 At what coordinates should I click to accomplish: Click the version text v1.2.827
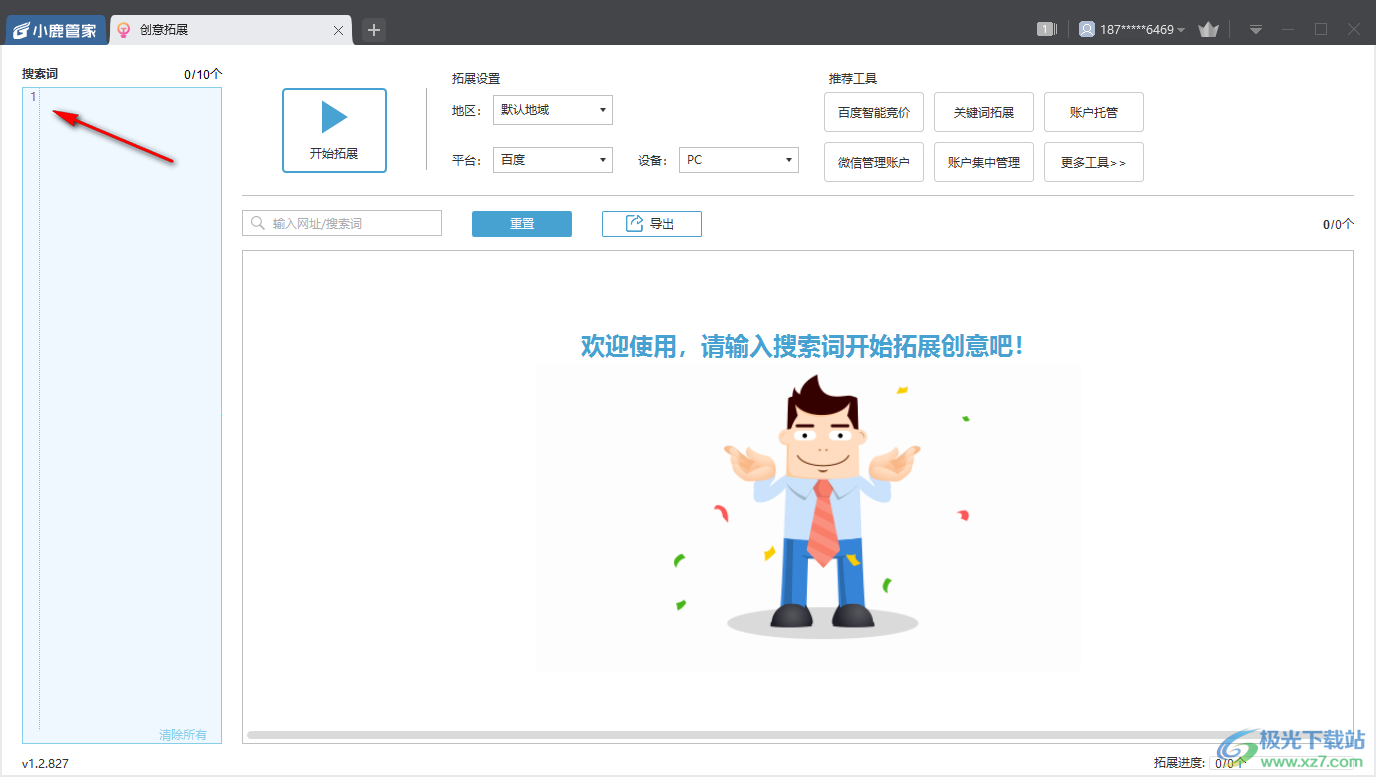[45, 763]
